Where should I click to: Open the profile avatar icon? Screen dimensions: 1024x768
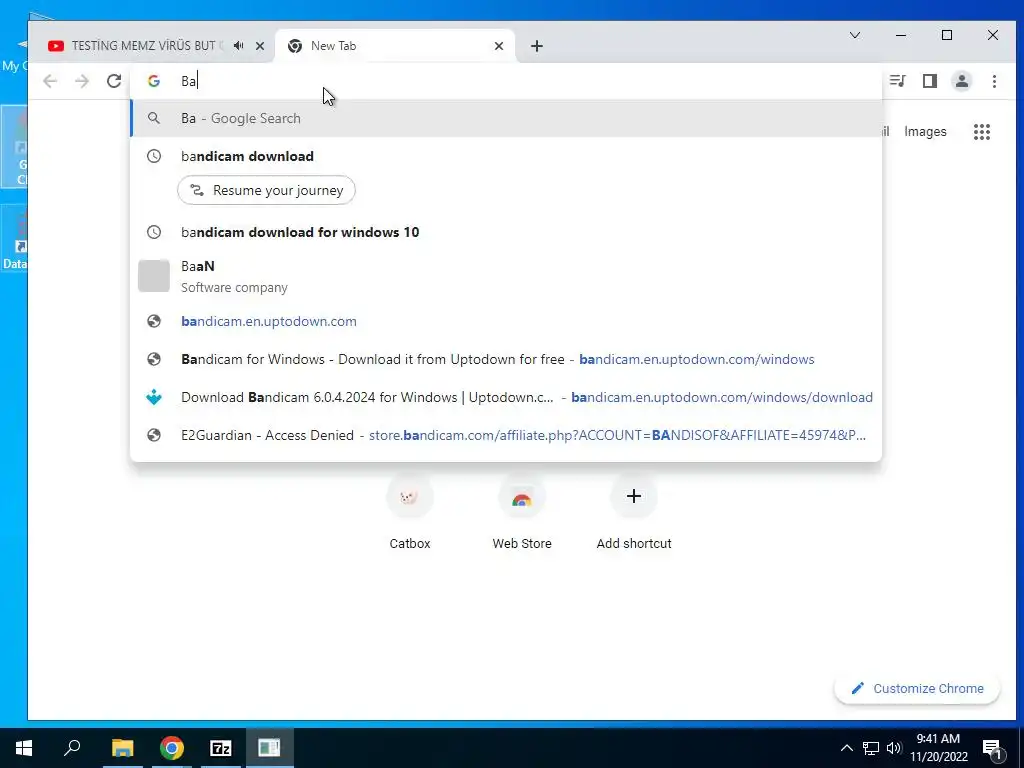(962, 81)
